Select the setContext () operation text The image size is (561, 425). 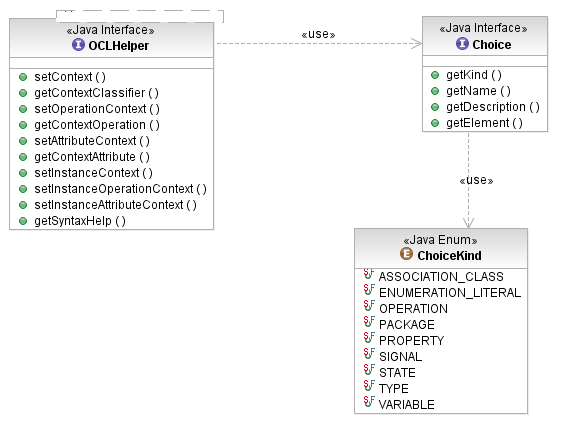70,77
